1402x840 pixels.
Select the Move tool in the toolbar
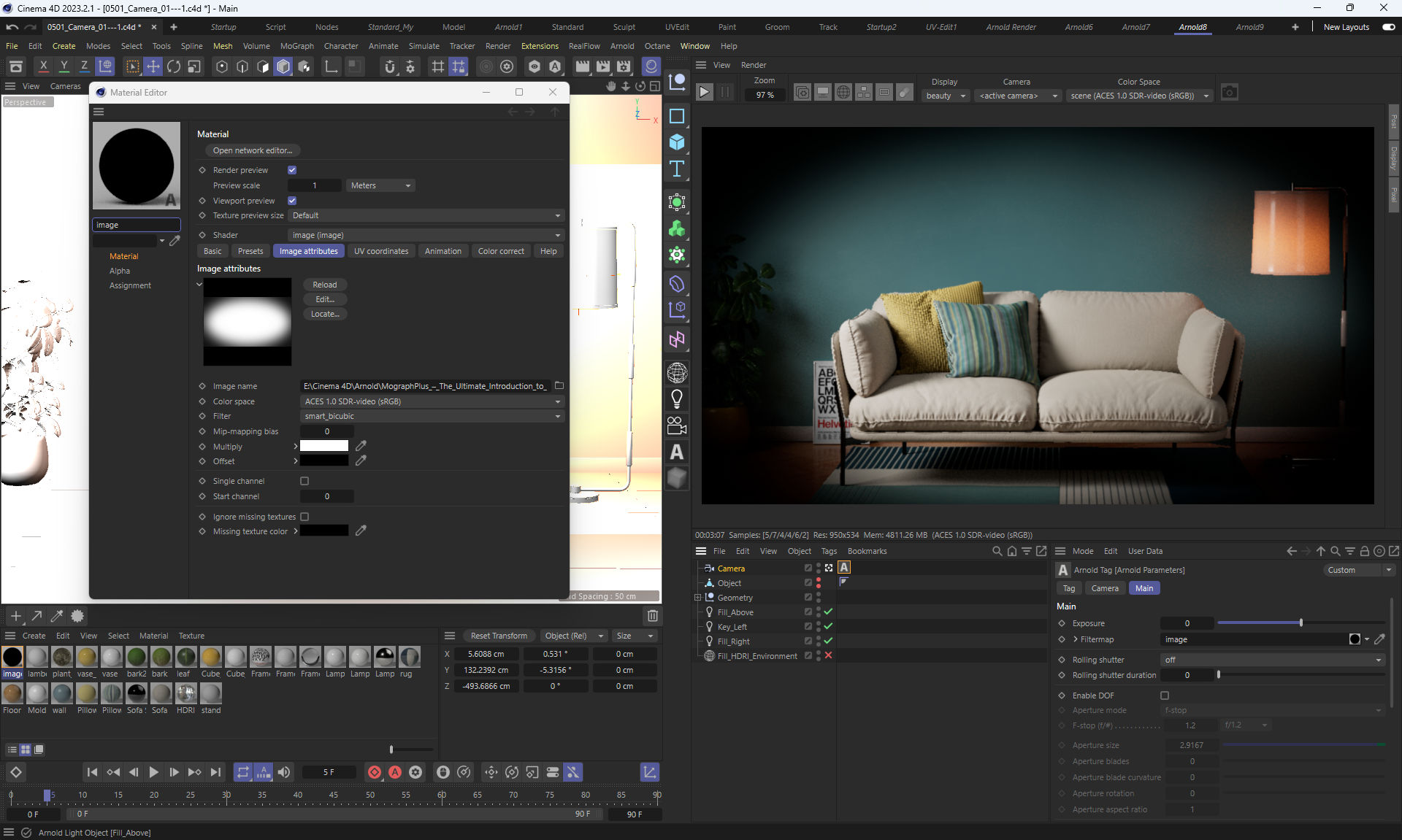(x=153, y=66)
